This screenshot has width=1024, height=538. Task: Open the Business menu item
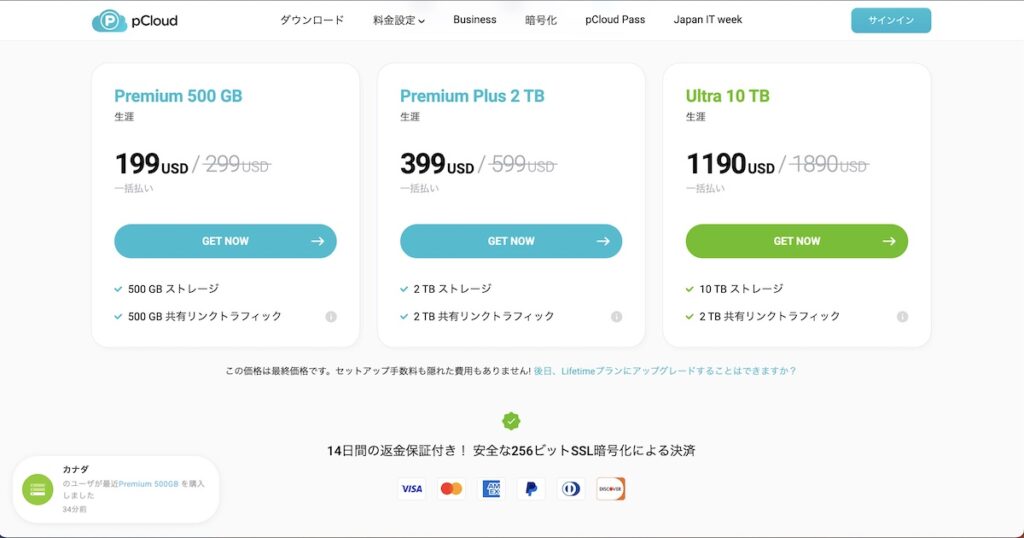[x=475, y=20]
